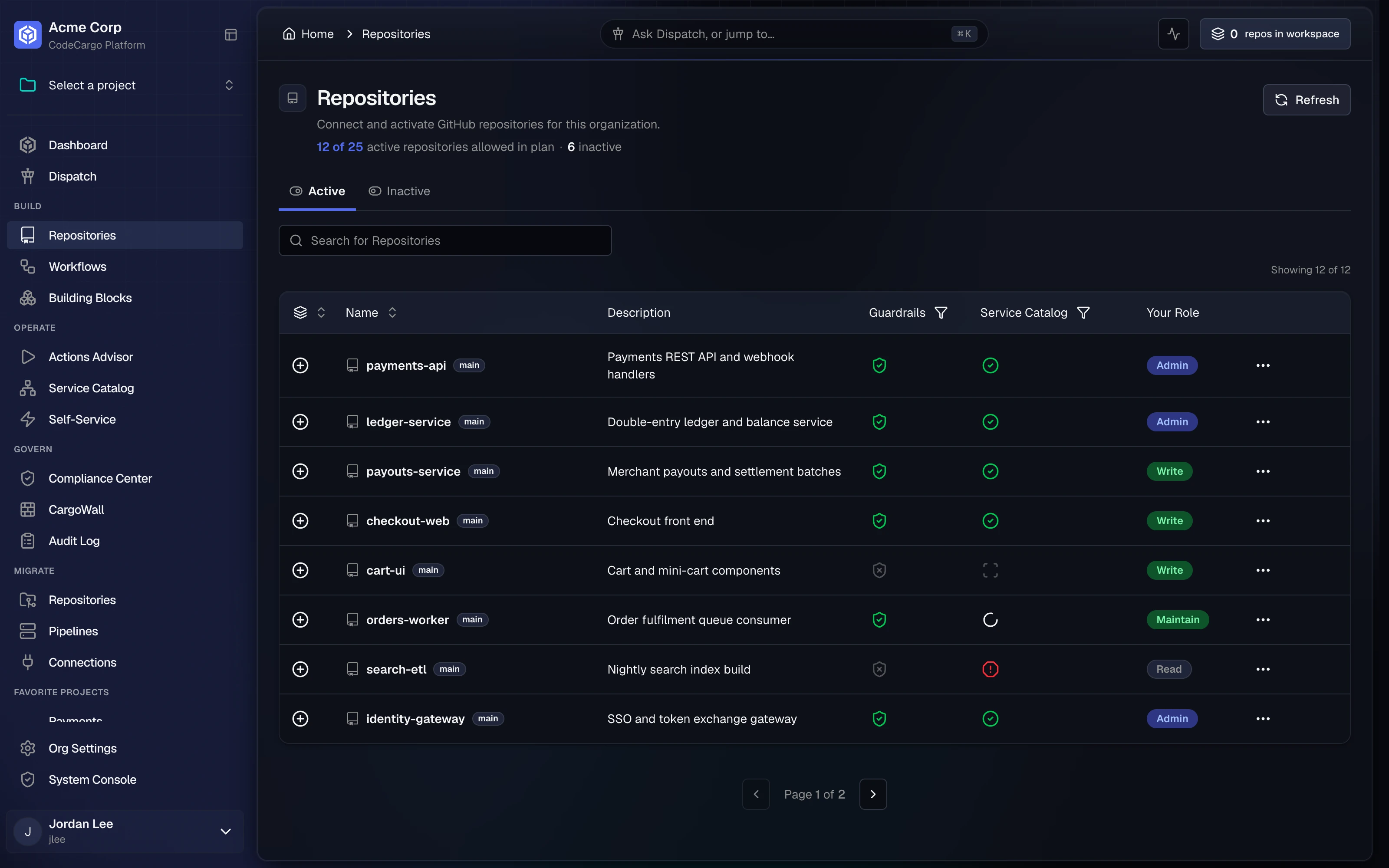Screen dimensions: 1389x868
Task: Click disabled guardrails shield for cart-ui
Action: coord(879,570)
